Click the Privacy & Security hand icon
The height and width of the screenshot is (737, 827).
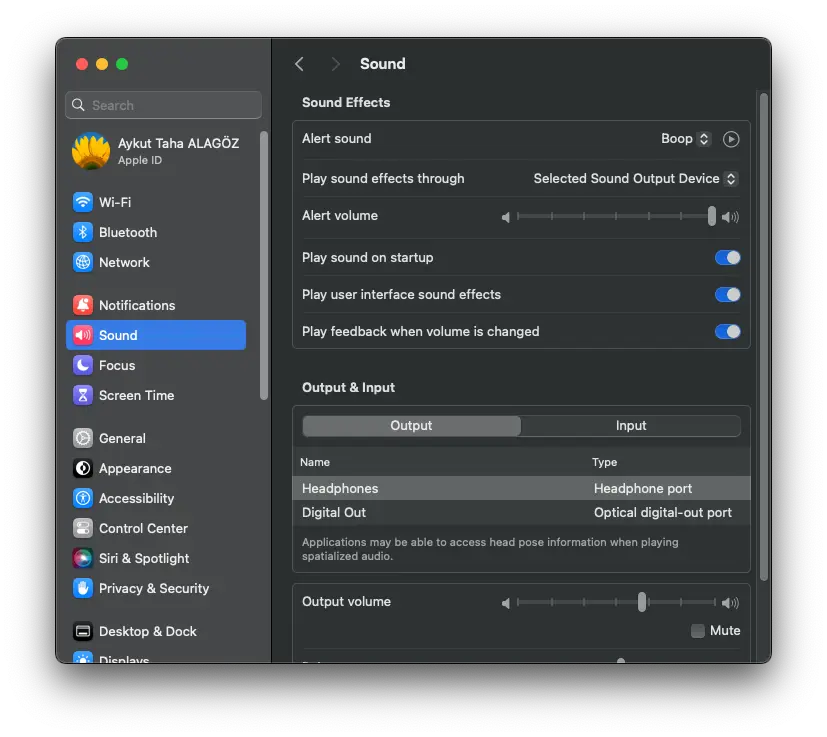[x=83, y=588]
